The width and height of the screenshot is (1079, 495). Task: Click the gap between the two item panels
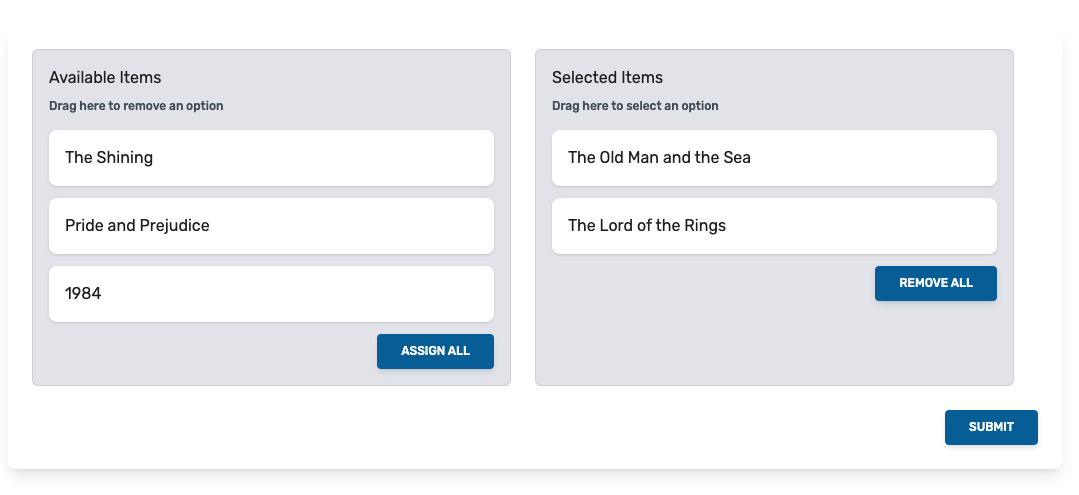click(523, 218)
